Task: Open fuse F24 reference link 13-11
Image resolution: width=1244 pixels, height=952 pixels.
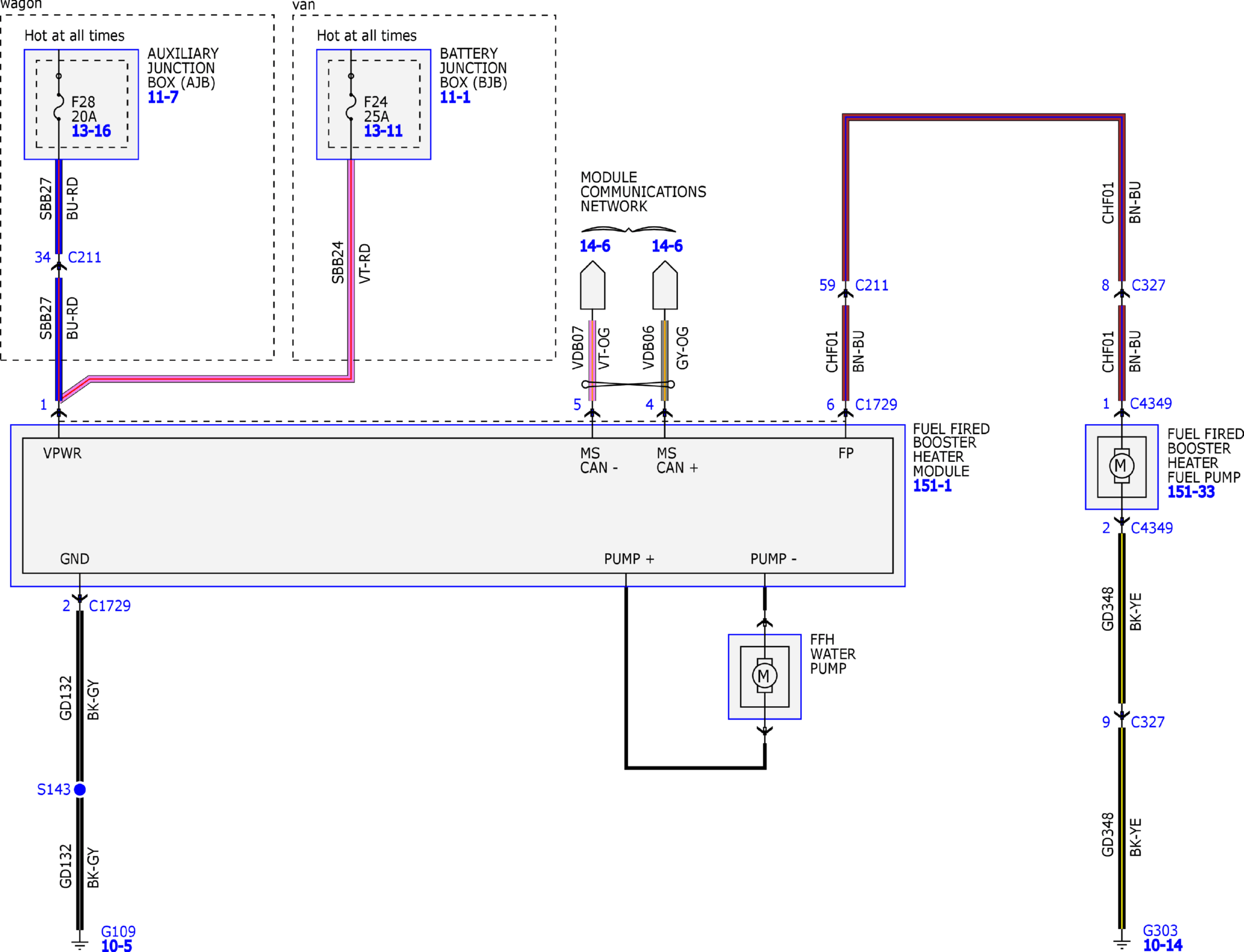Action: tap(383, 131)
